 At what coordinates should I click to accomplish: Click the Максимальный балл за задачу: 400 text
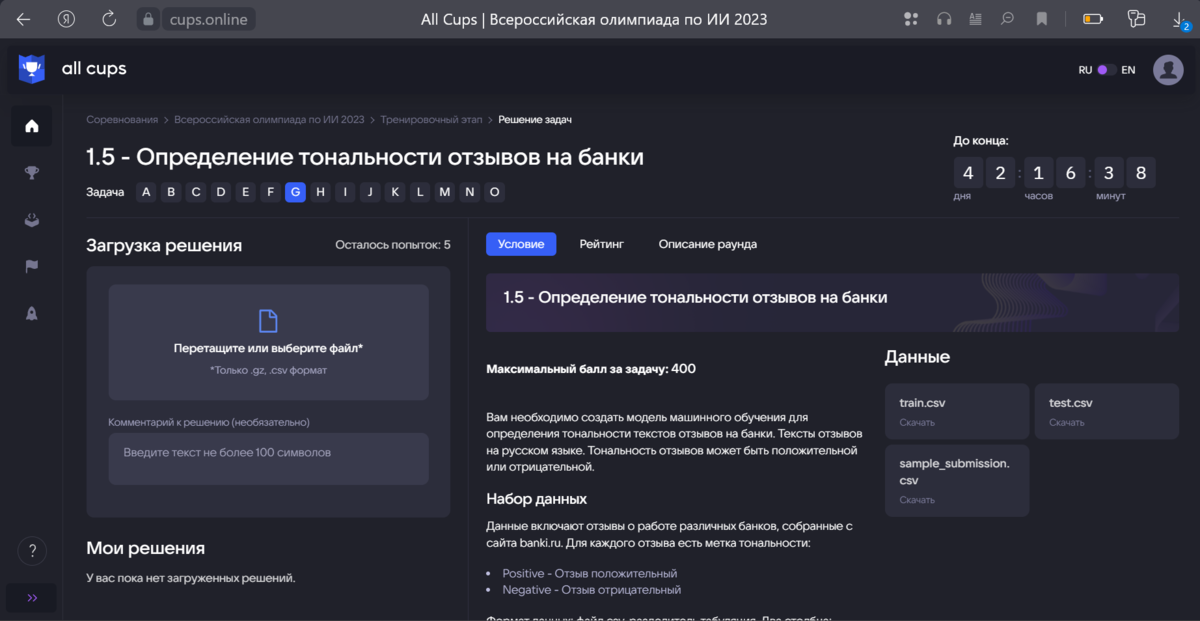coord(591,369)
